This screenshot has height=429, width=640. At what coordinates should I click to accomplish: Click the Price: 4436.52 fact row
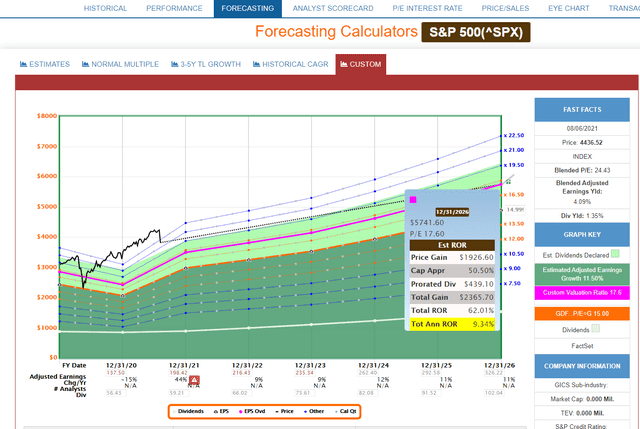(x=582, y=142)
